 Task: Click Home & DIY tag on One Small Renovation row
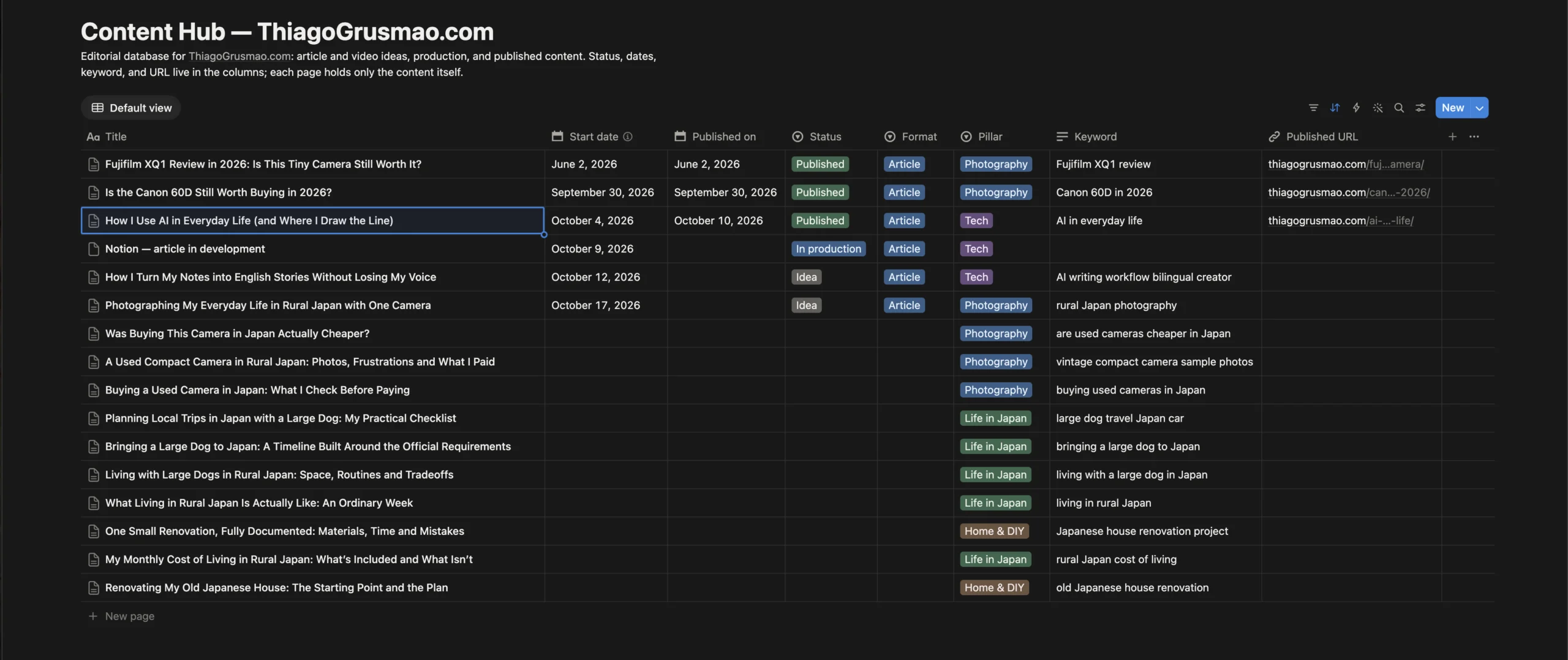click(994, 531)
